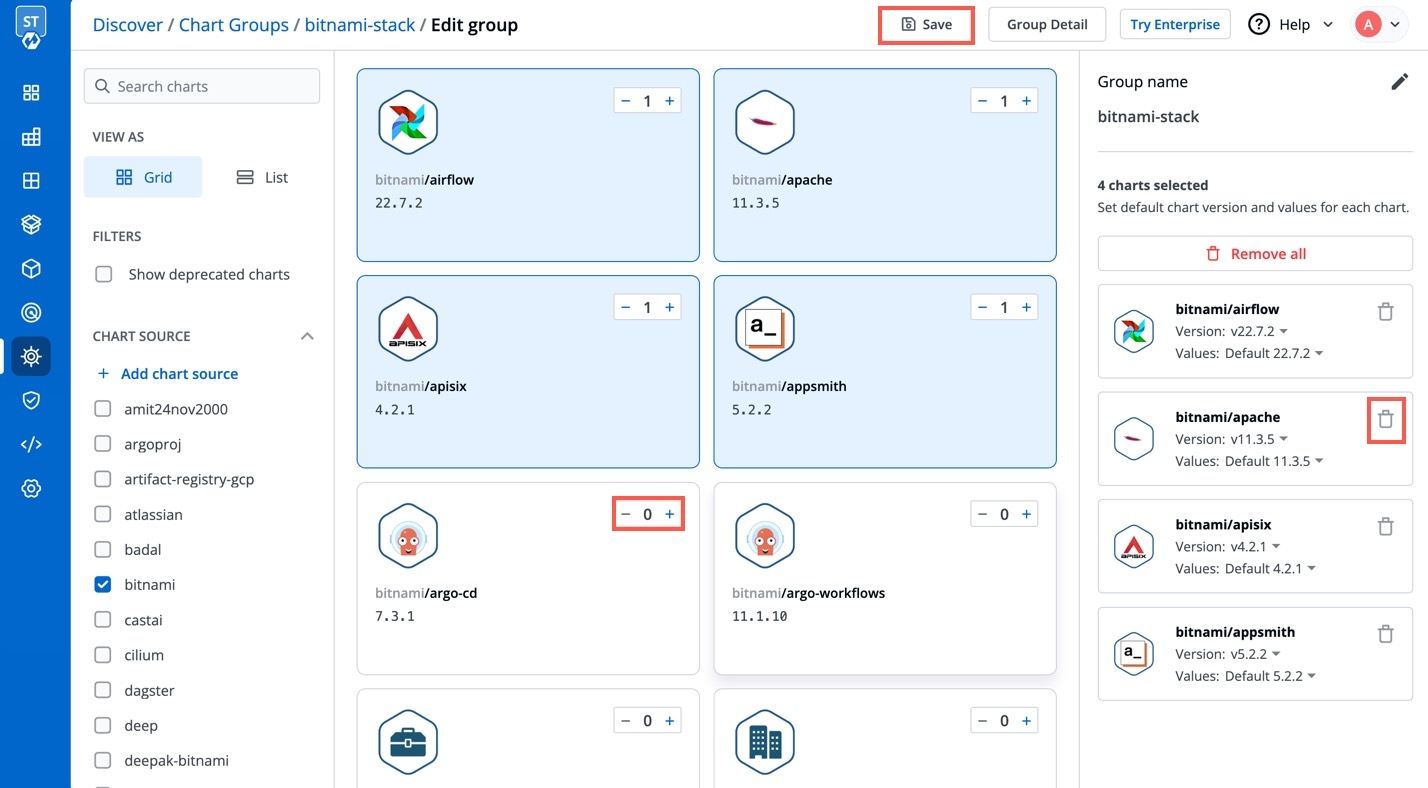Screen dimensions: 1428x788
Task: Delete bitnami/appsmith from selected charts
Action: (1385, 634)
